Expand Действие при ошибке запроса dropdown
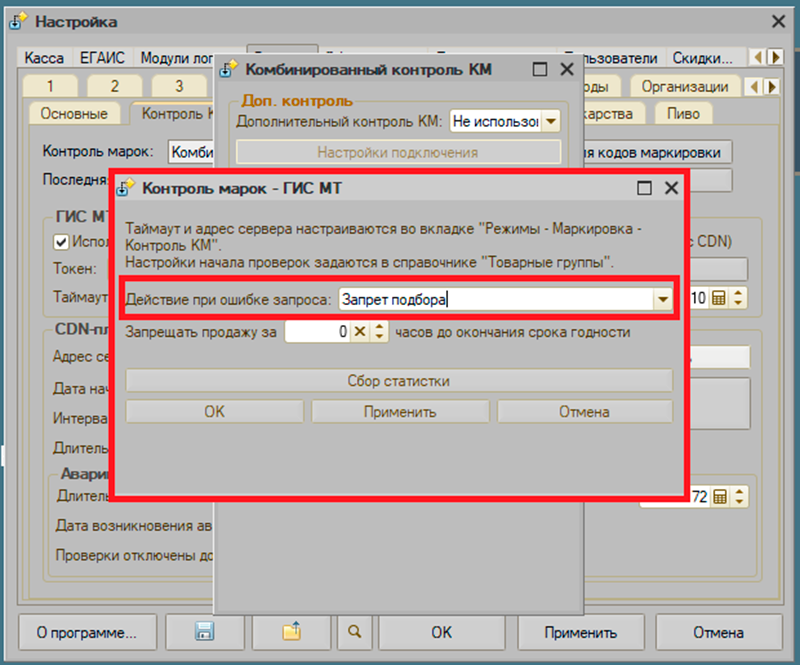 pyautogui.click(x=662, y=299)
